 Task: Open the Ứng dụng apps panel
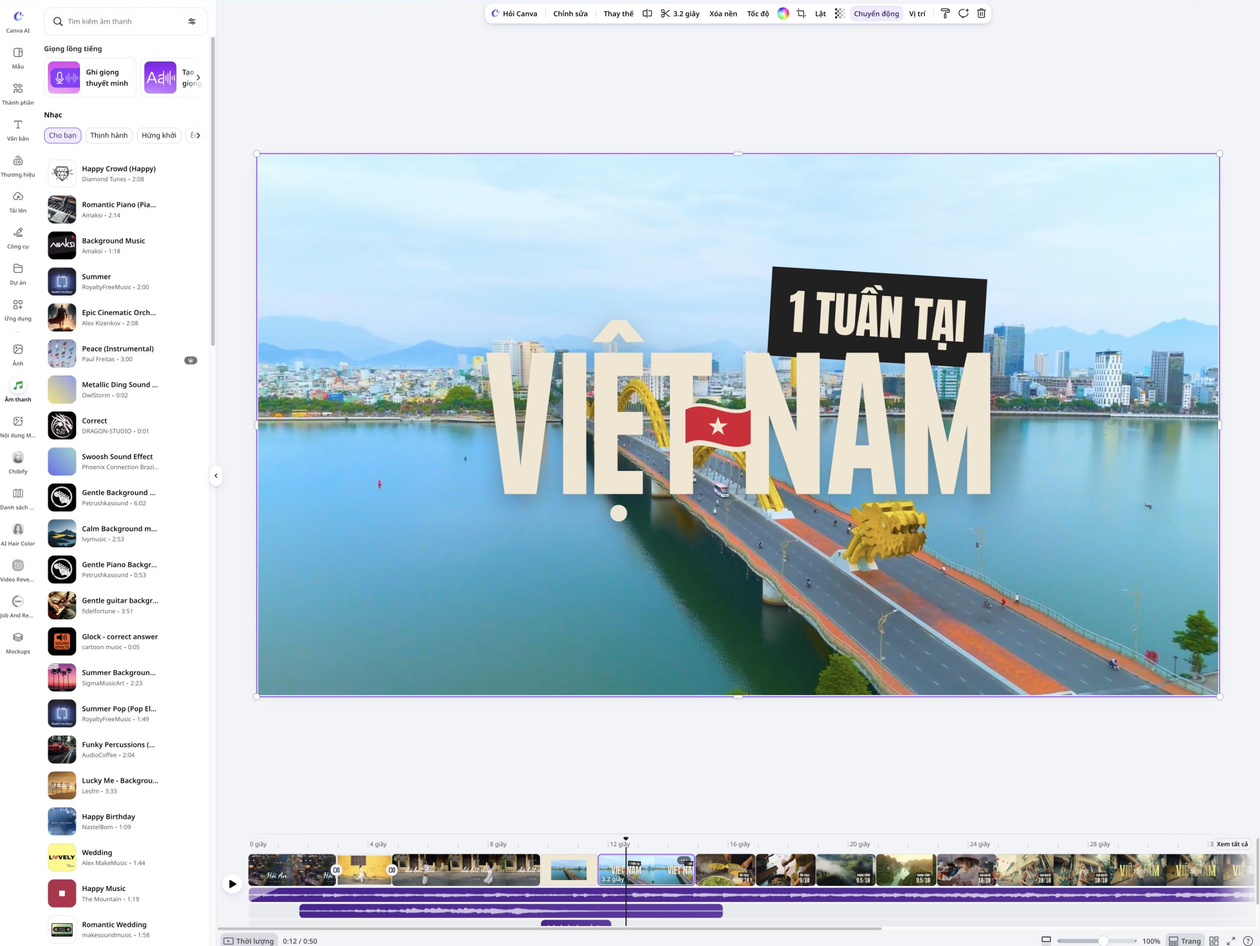(x=18, y=309)
